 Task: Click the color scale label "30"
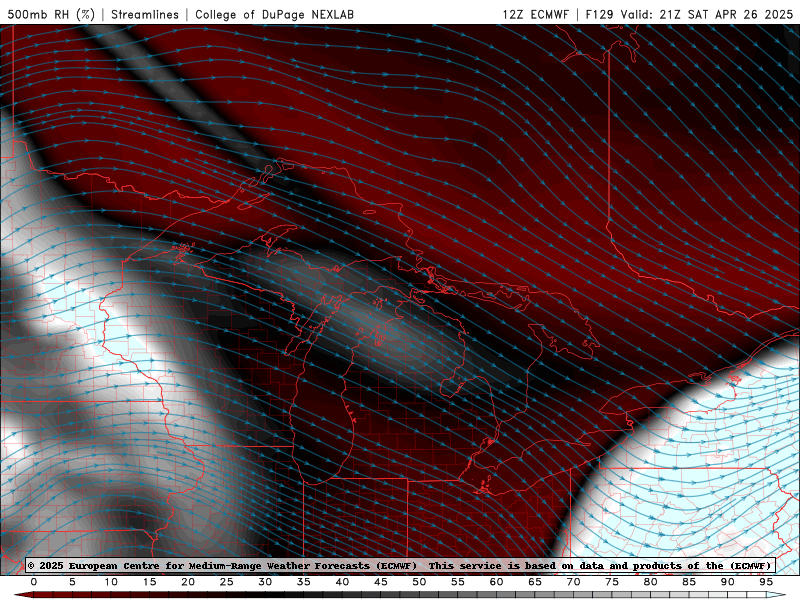(265, 582)
